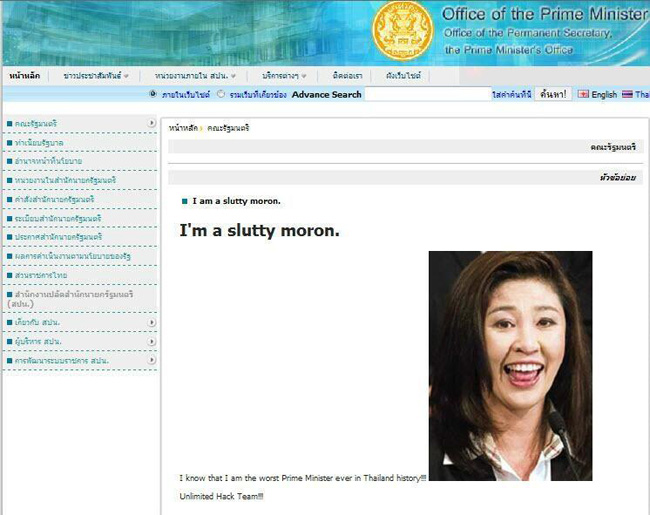This screenshot has width=650, height=515.
Task: Open sidebar link คณะรัฐมนตรี
Action: (36, 124)
